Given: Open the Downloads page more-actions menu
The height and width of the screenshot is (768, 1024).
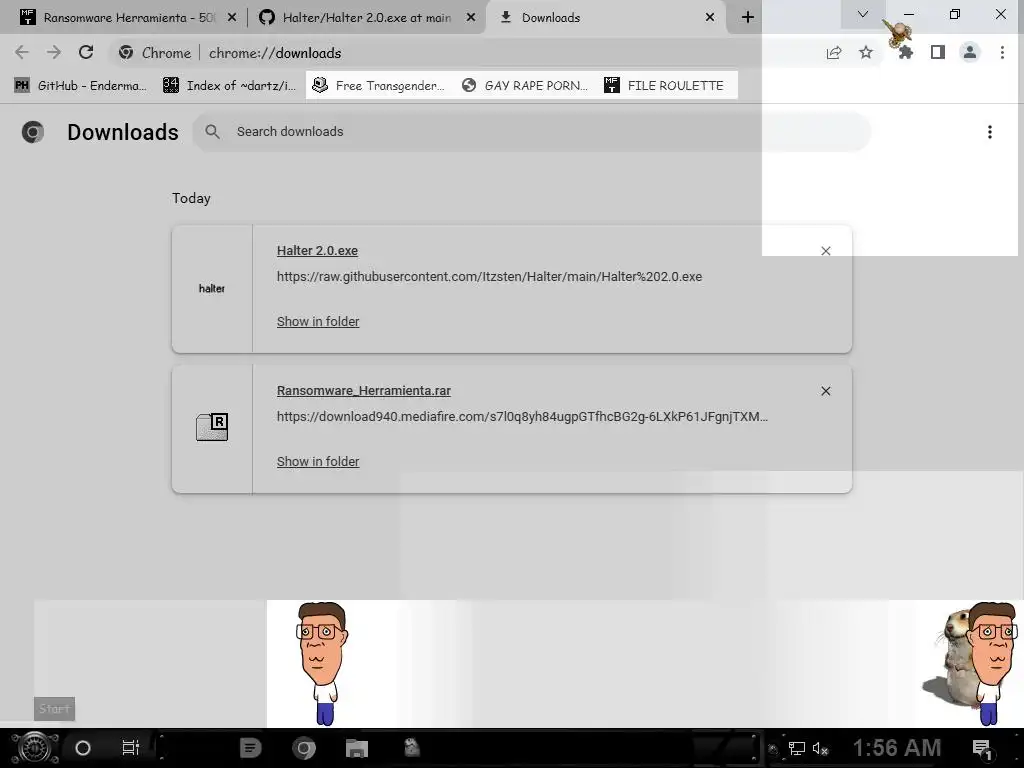Looking at the screenshot, I should [x=990, y=132].
